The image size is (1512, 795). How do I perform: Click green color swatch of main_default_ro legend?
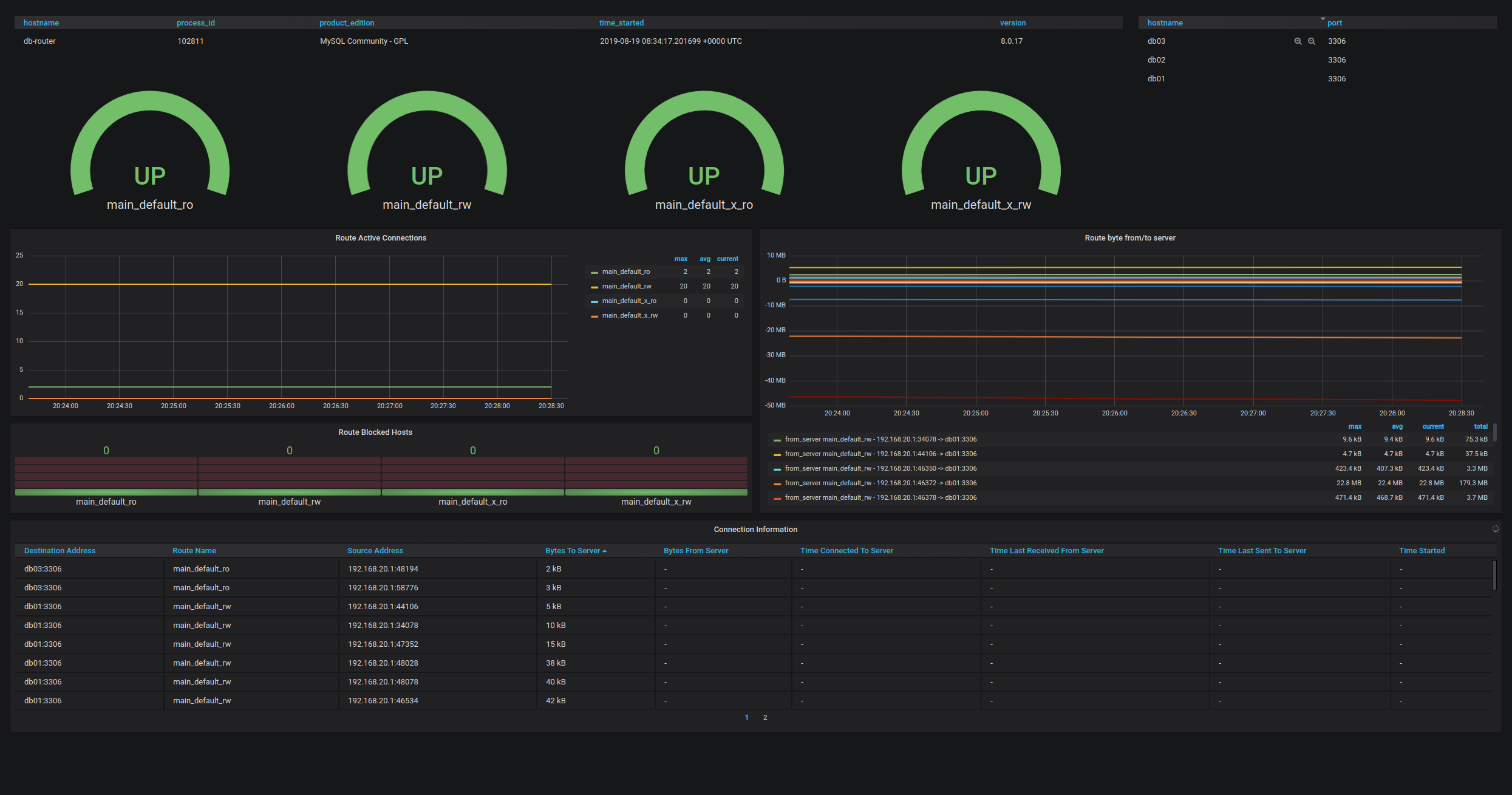(x=594, y=273)
